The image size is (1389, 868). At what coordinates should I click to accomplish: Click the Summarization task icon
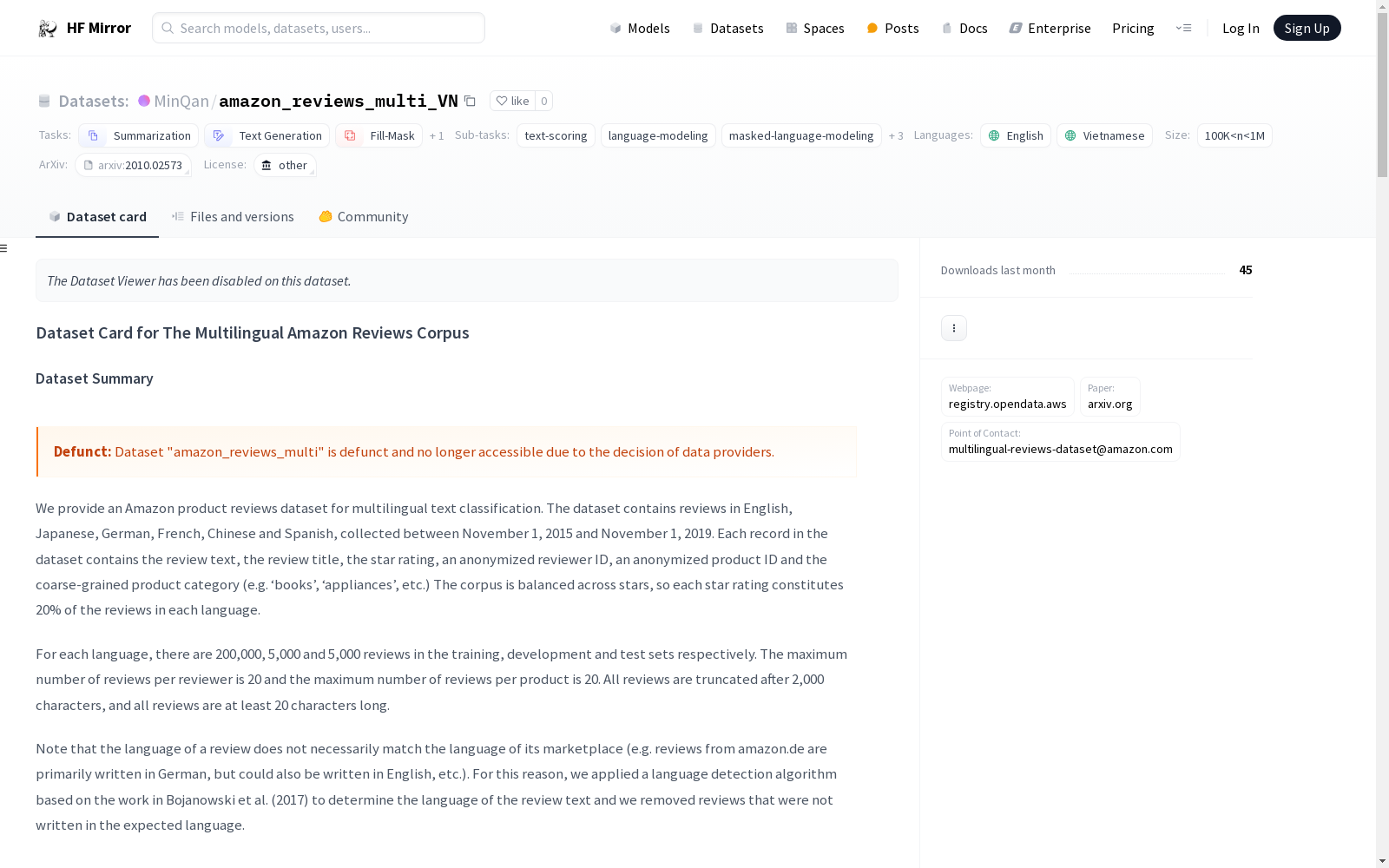[x=94, y=135]
